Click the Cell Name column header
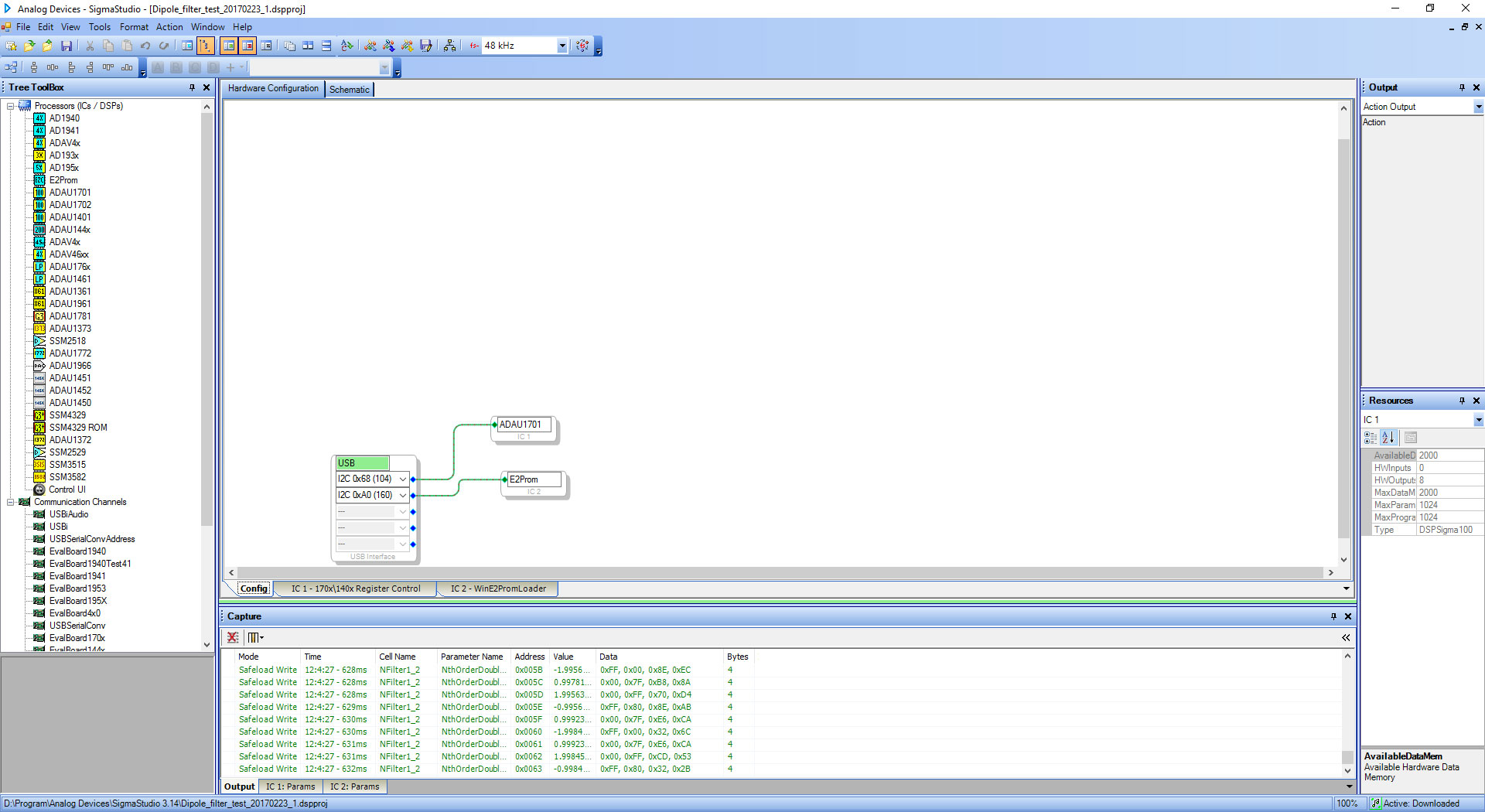Screen dimensions: 1485x812 398,657
